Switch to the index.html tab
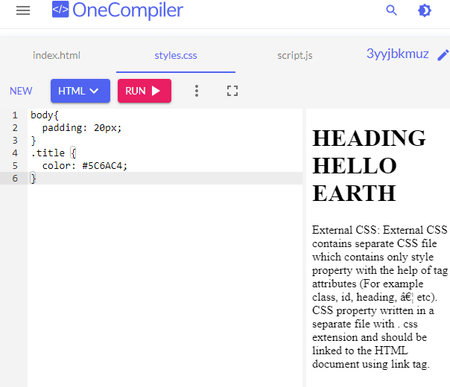This screenshot has width=450, height=387. 56,55
